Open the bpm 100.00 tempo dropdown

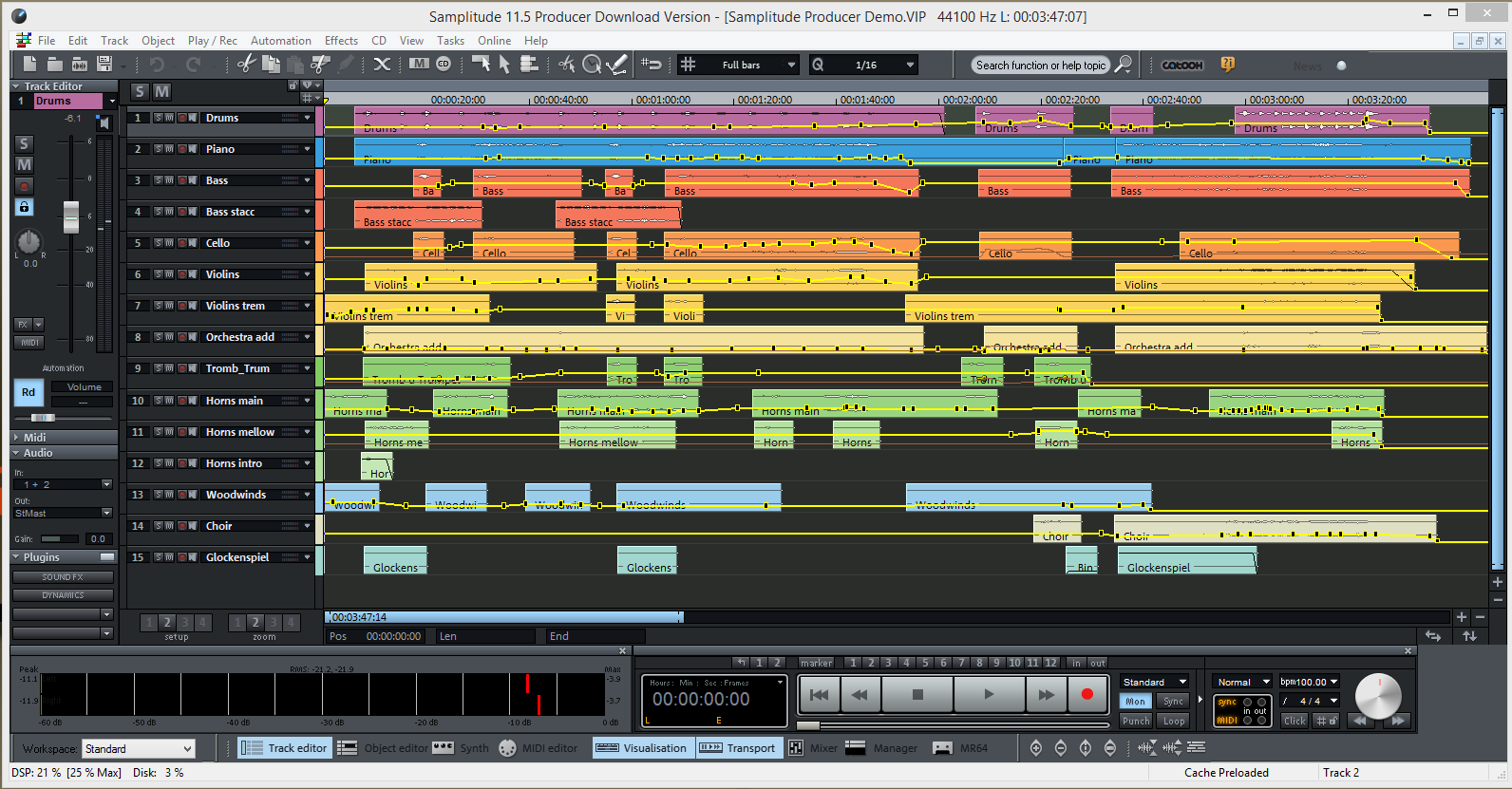(x=1310, y=682)
